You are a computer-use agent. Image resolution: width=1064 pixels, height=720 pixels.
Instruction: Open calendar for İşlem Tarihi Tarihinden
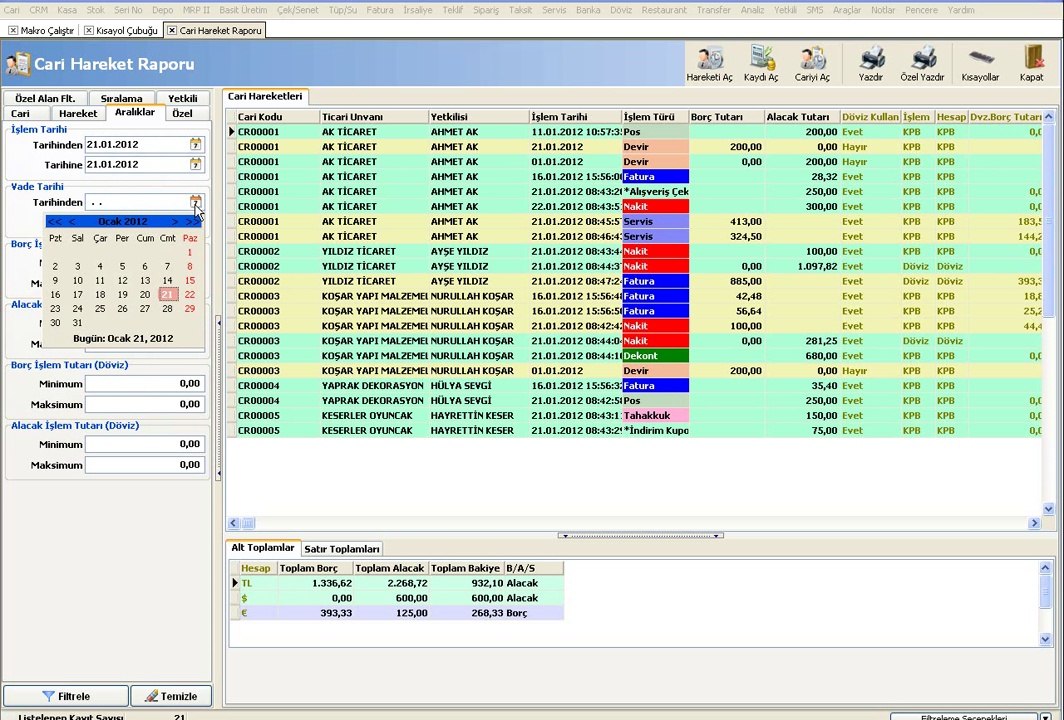[x=195, y=144]
